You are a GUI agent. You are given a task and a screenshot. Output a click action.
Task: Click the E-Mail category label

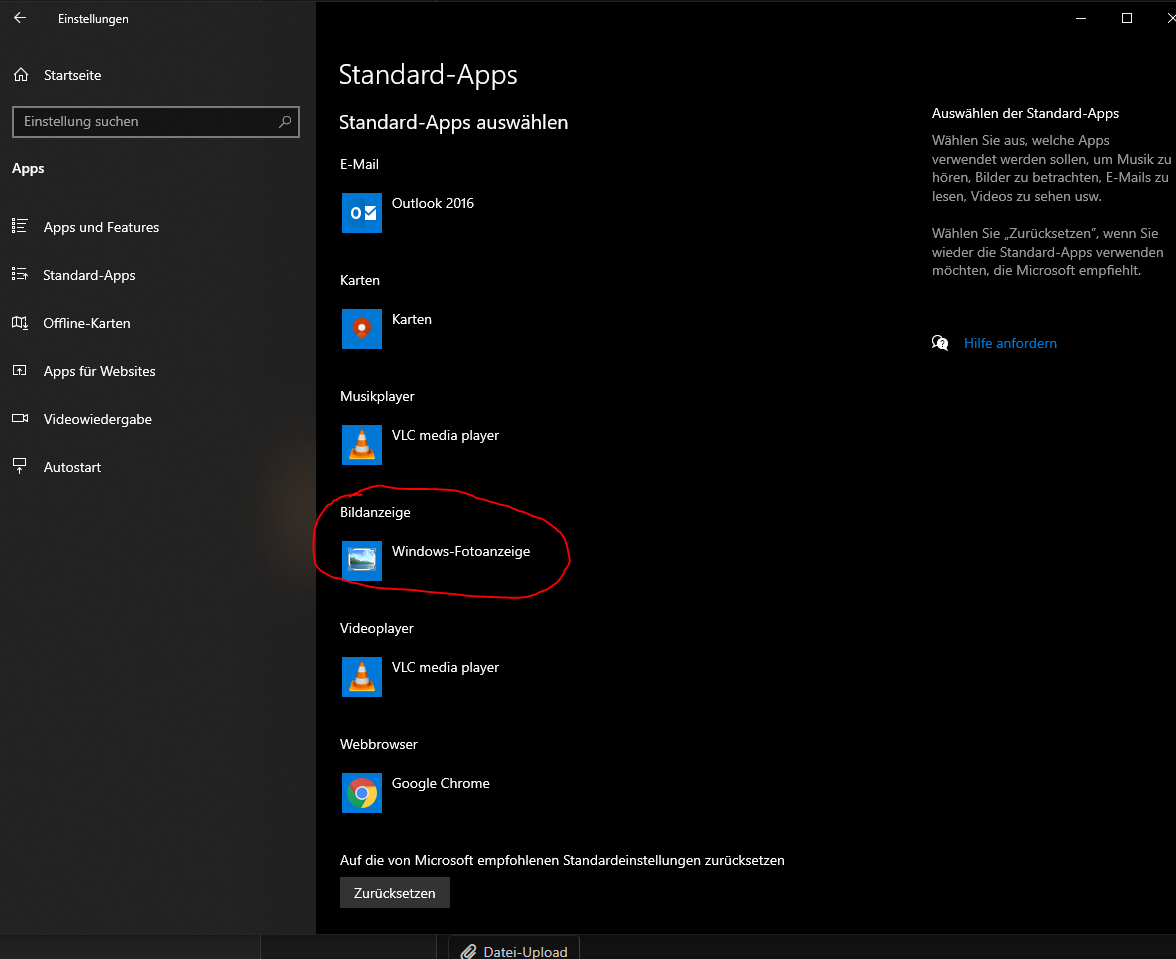coord(359,164)
